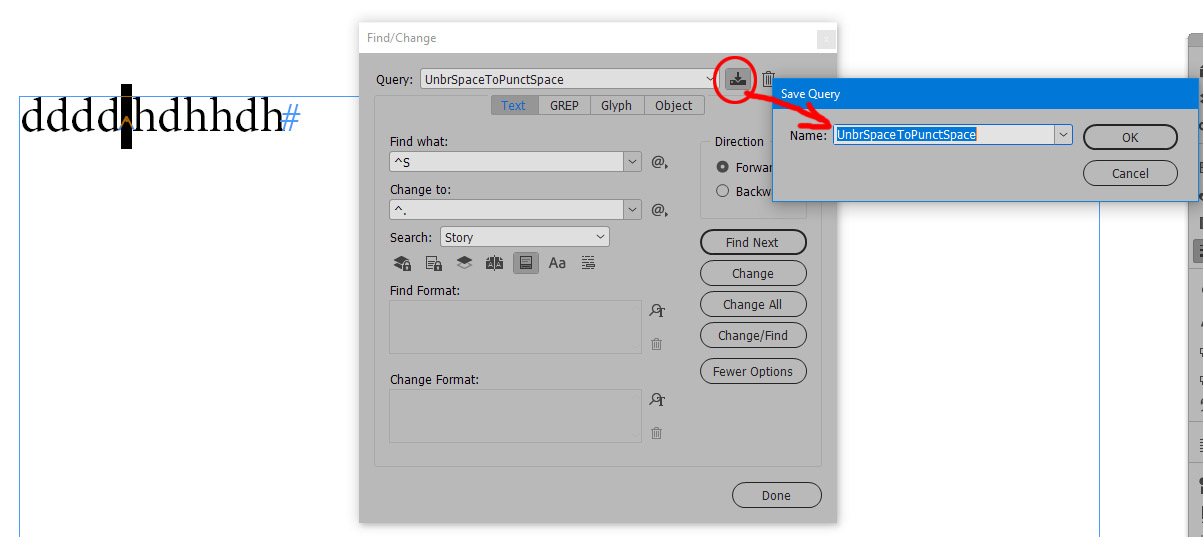Toggle Include Master Pages search option
Viewport: 1203px width, 537px height.
pos(495,263)
